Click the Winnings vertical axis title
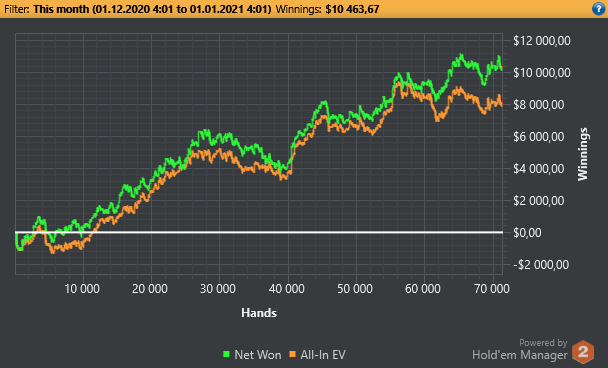This screenshot has width=608, height=368. [583, 154]
